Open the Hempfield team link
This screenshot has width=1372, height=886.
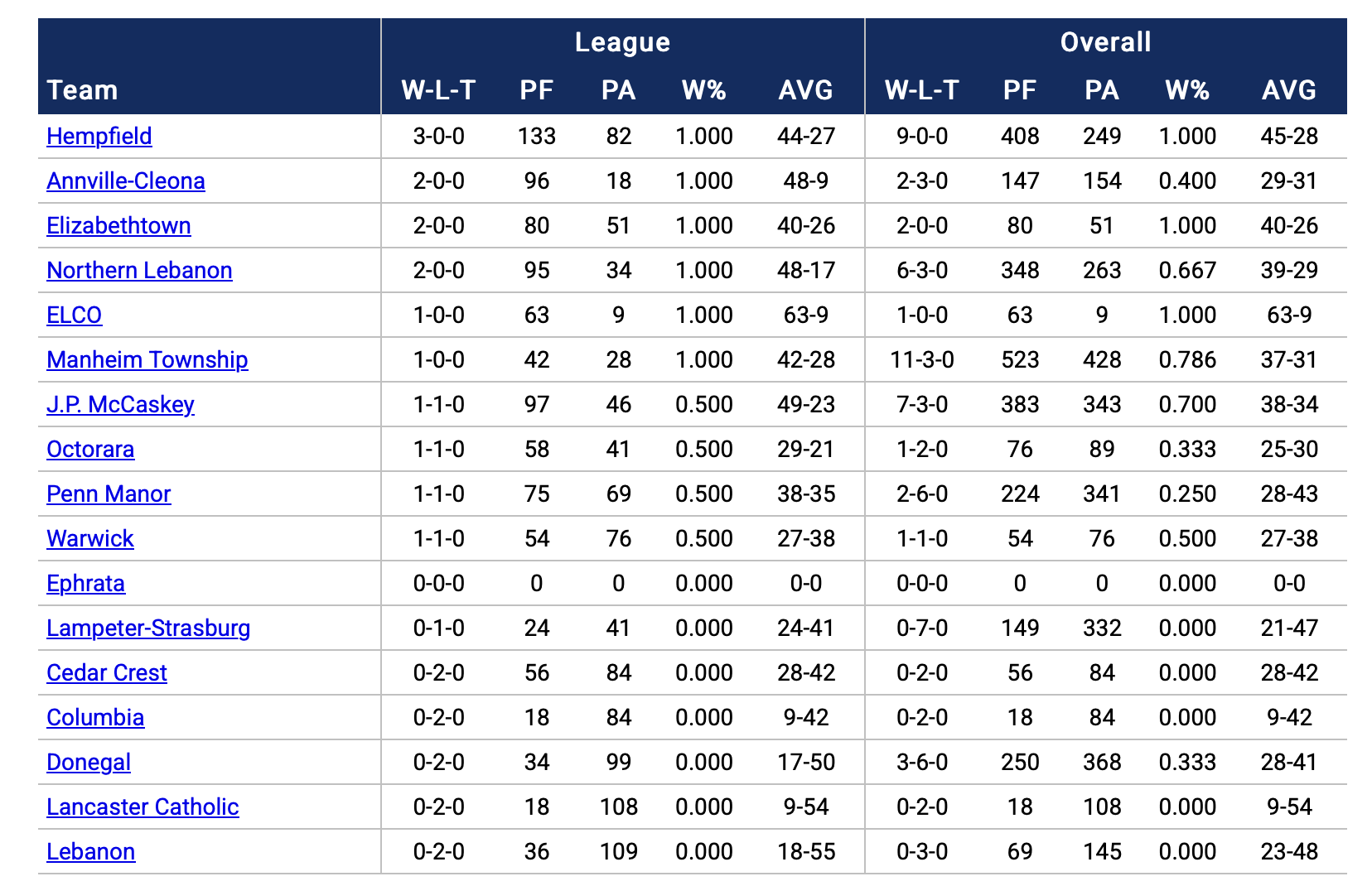tap(99, 137)
